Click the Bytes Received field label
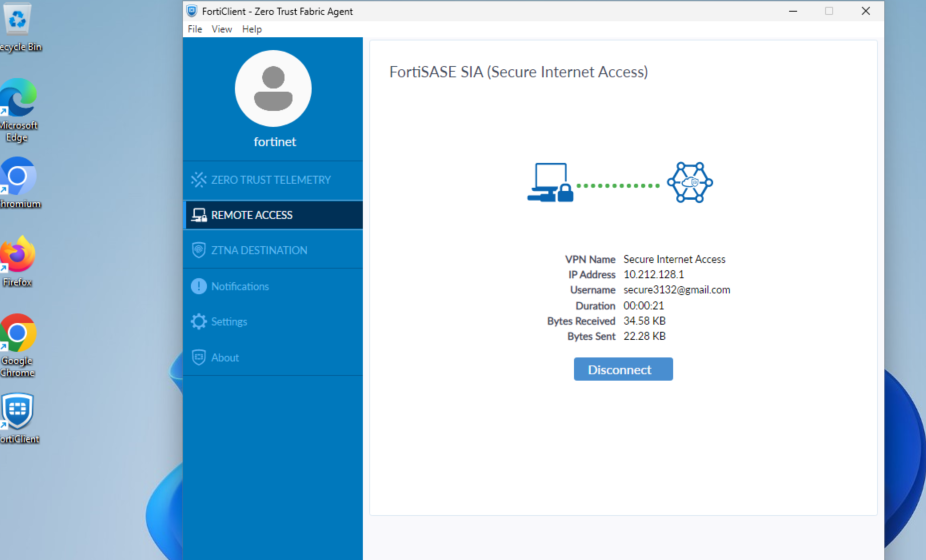The height and width of the screenshot is (560, 926). 581,321
